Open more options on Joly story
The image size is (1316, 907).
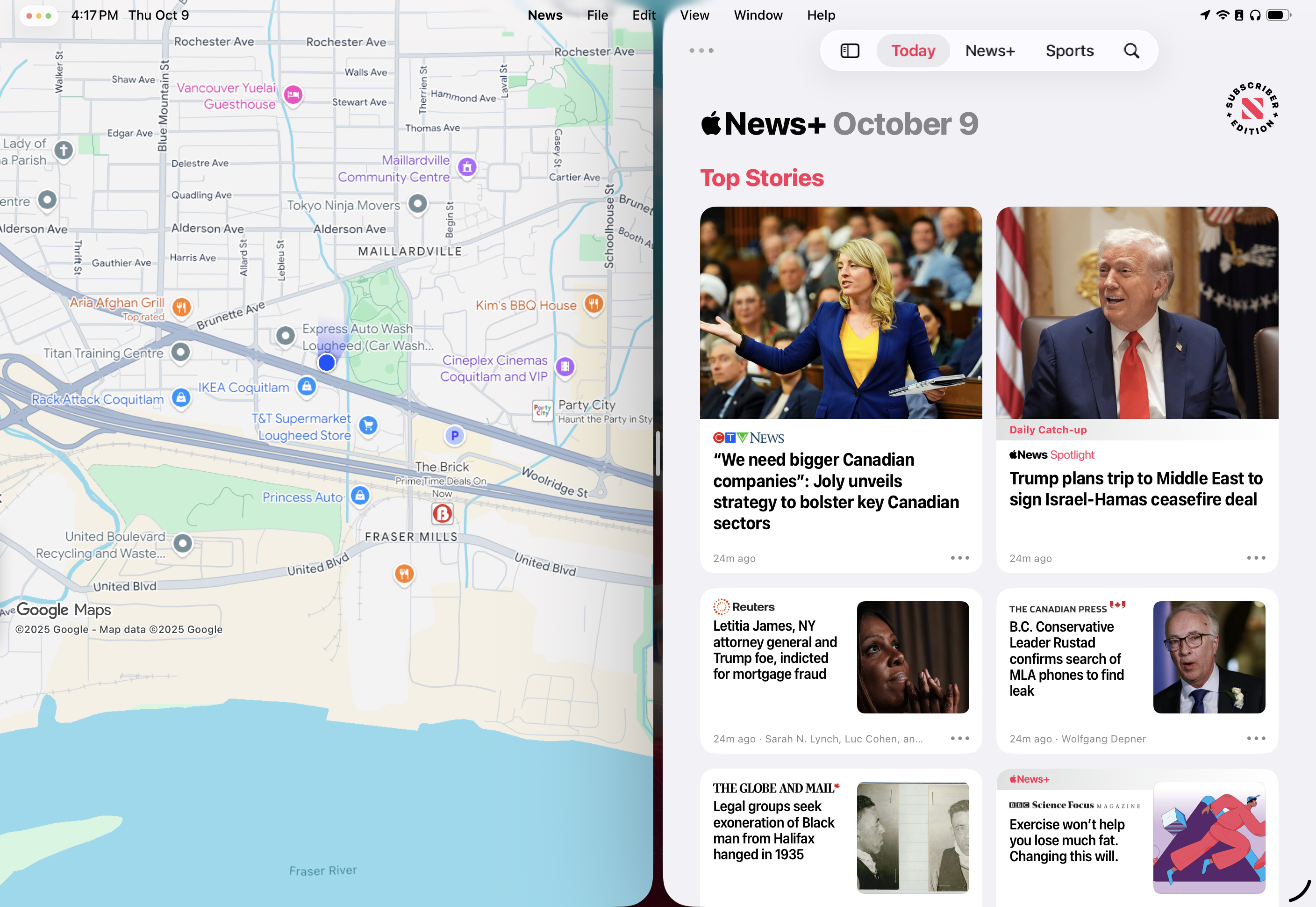tap(960, 558)
